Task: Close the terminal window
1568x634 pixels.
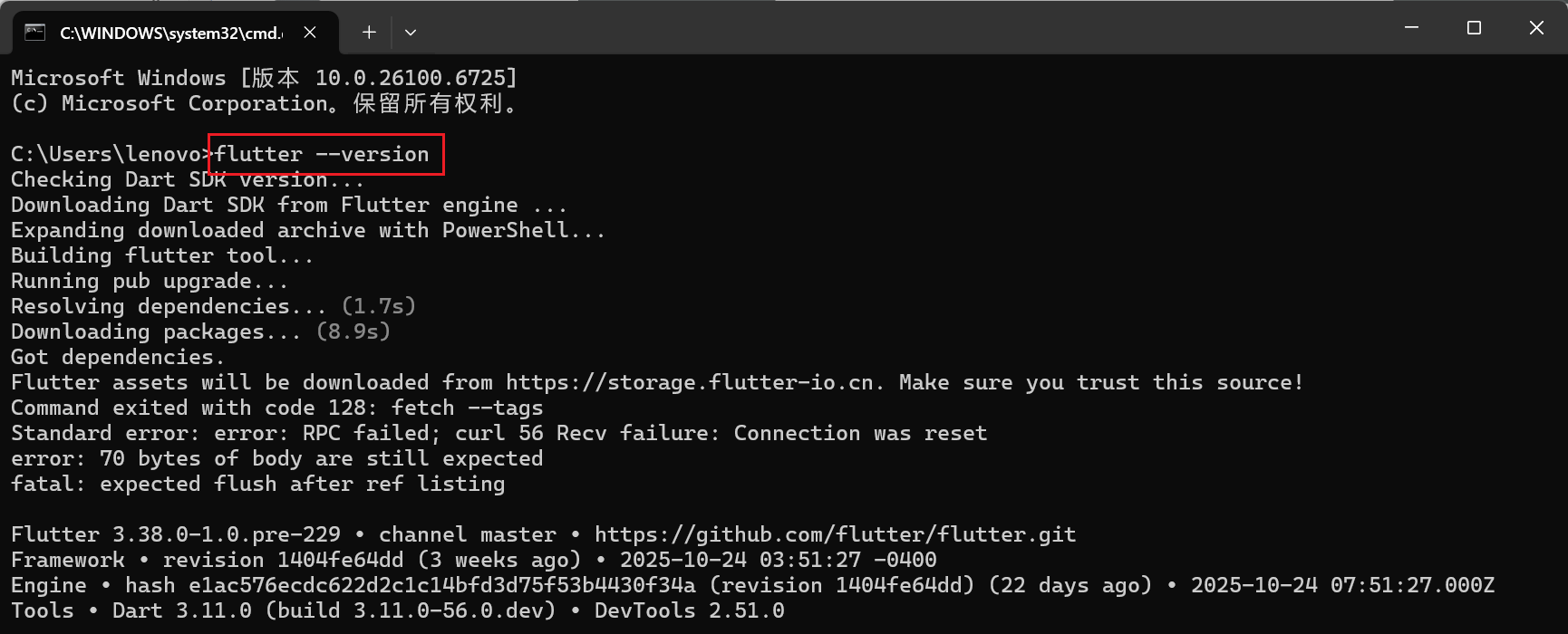Action: 1536,27
